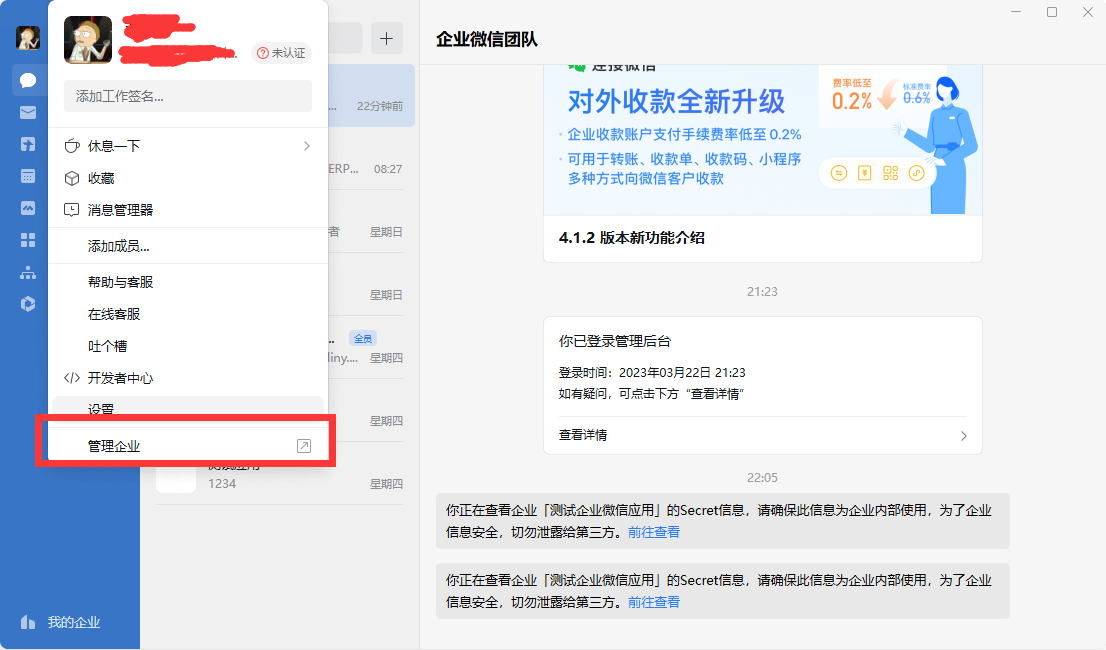Click the large profile avatar in popup
Viewport: 1106px width, 650px height.
(88, 40)
